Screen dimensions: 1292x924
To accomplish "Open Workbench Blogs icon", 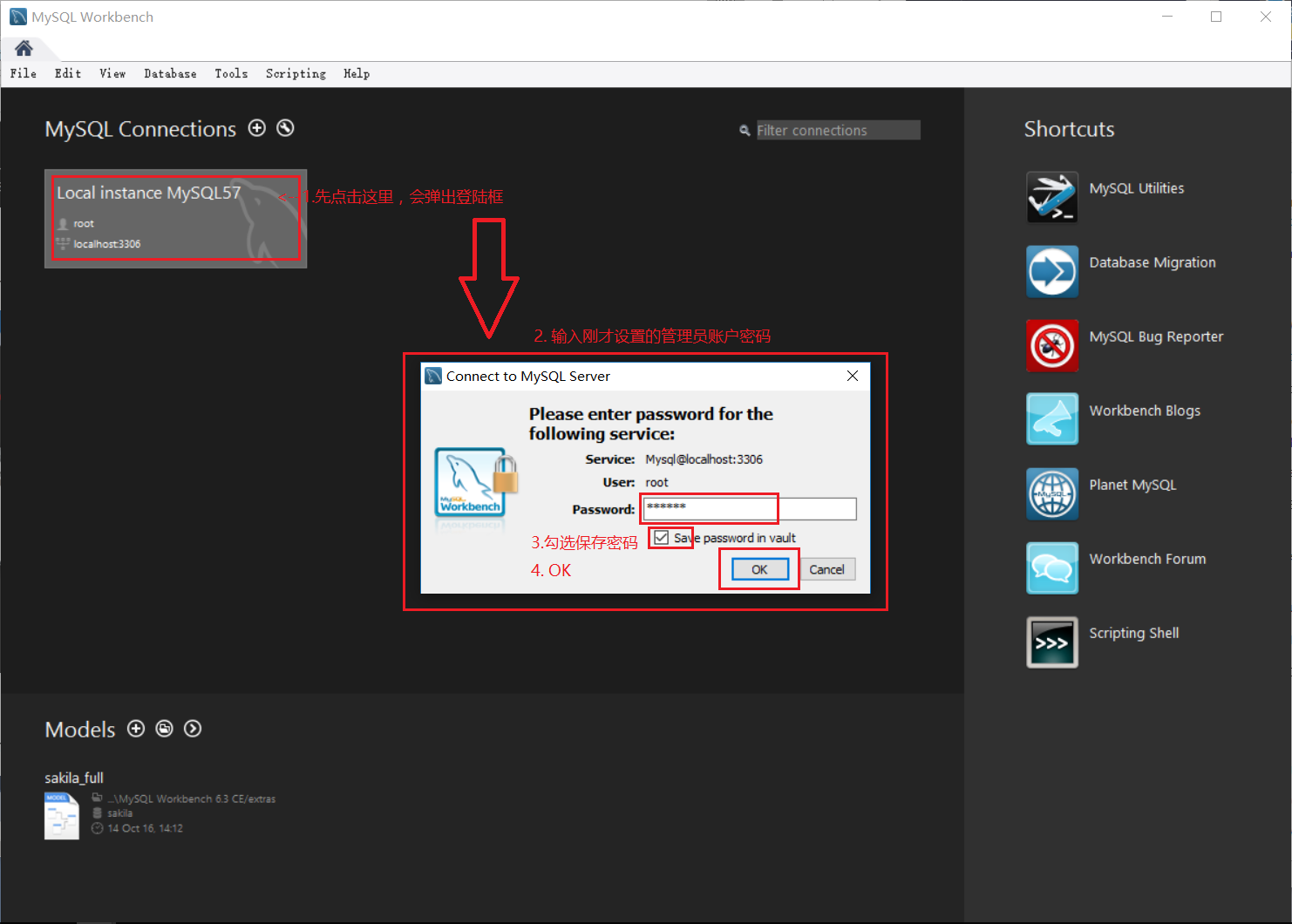I will click(x=1052, y=419).
